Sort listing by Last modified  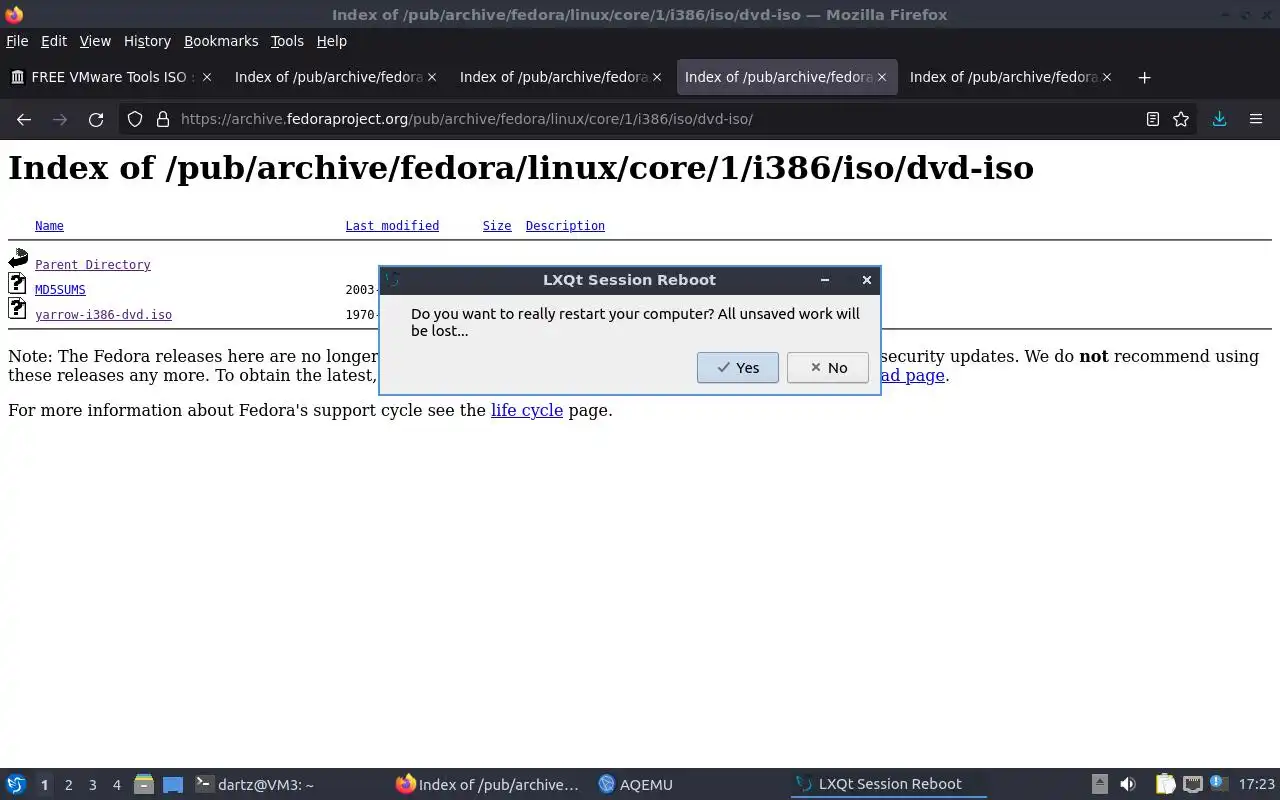[392, 226]
